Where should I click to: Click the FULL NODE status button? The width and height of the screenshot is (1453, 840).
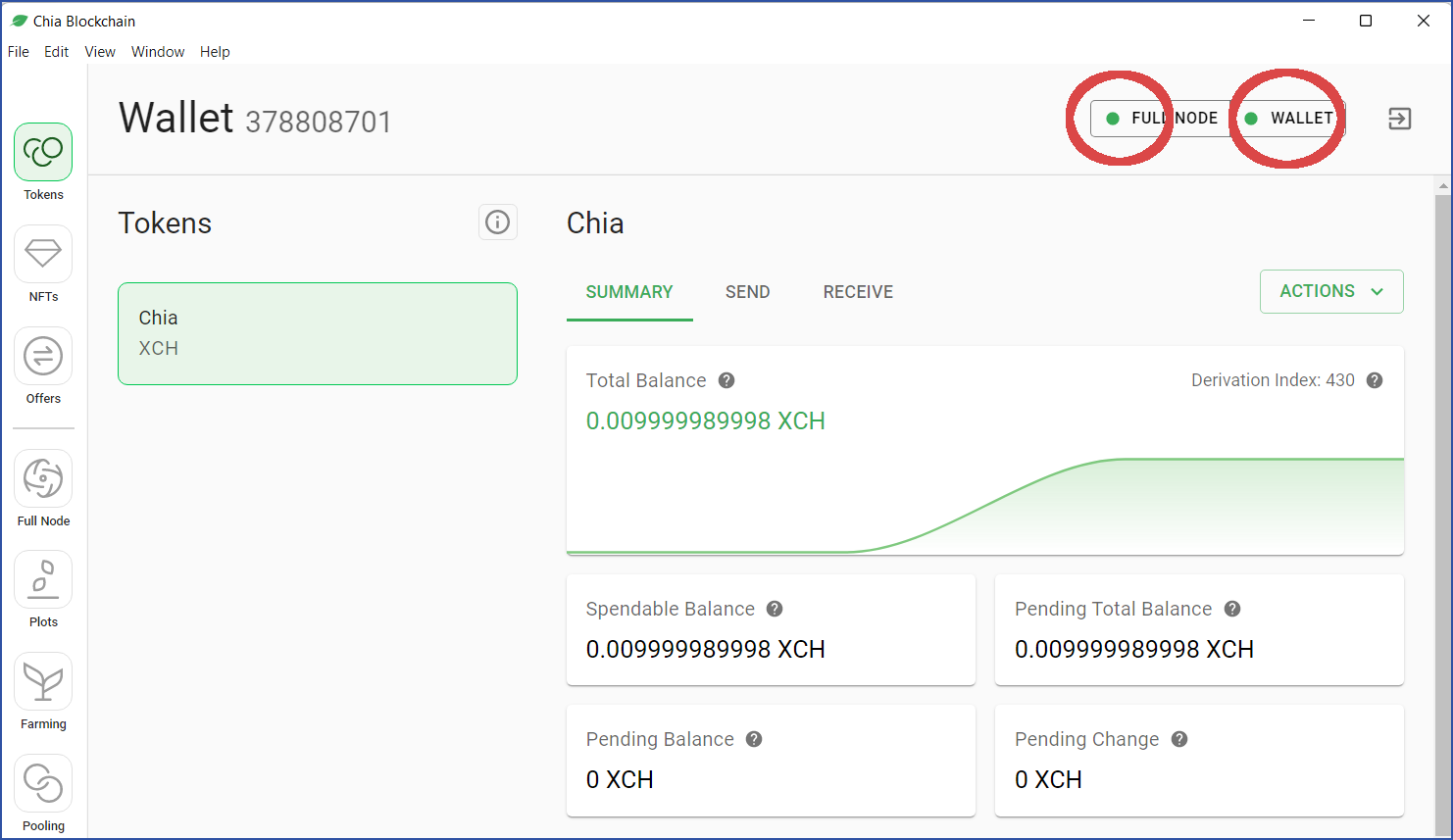pos(1161,119)
